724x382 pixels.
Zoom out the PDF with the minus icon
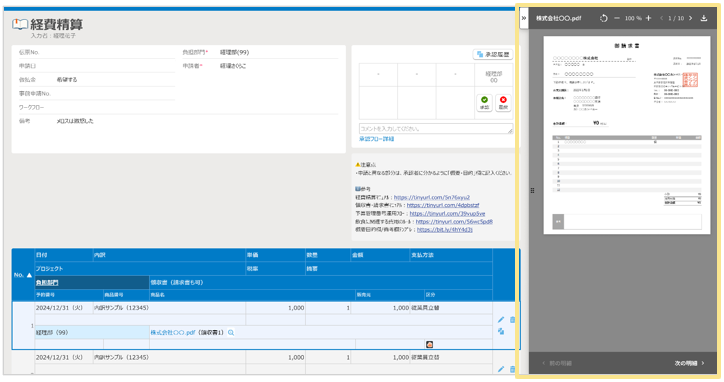617,18
